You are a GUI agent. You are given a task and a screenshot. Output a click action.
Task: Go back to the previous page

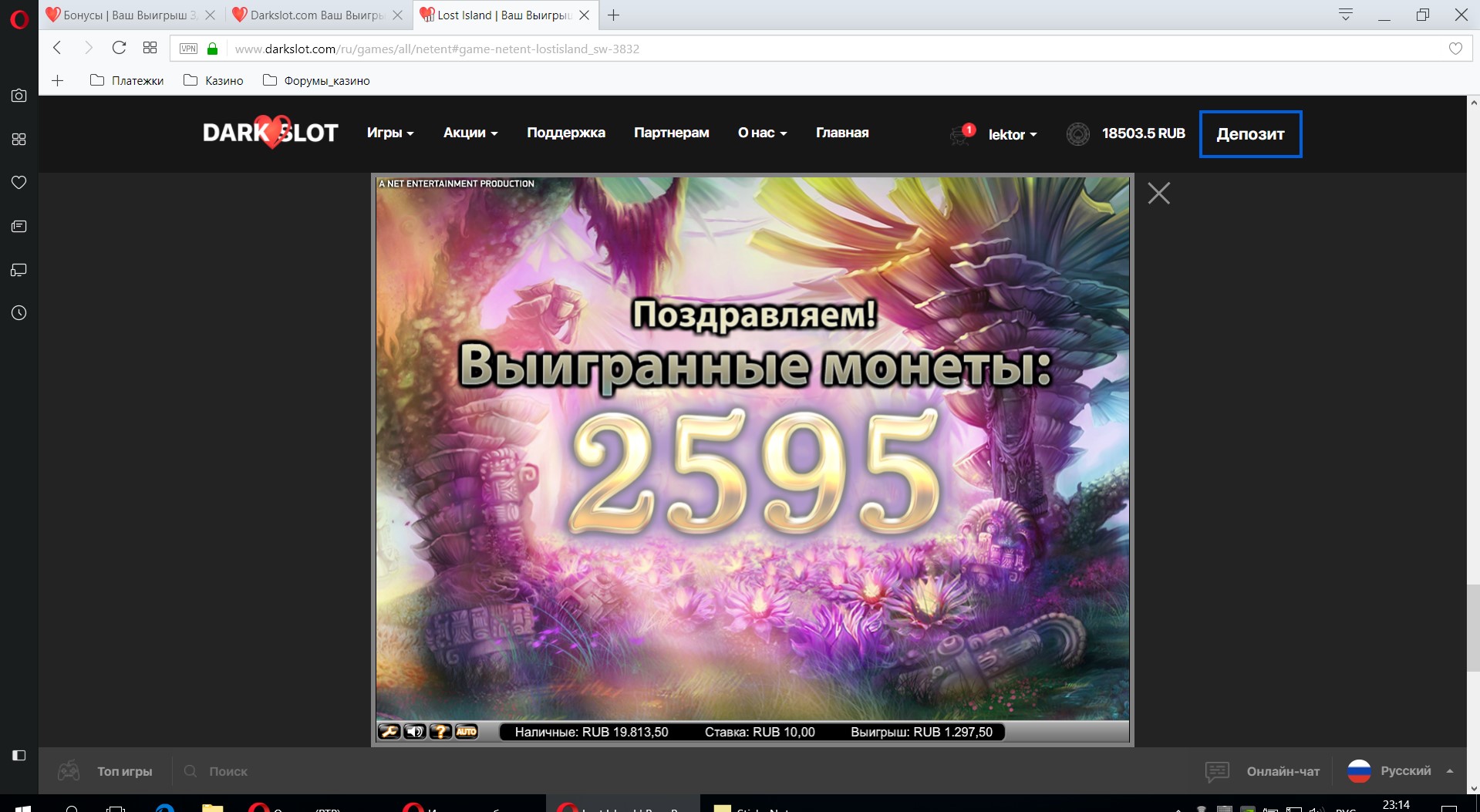click(x=57, y=48)
